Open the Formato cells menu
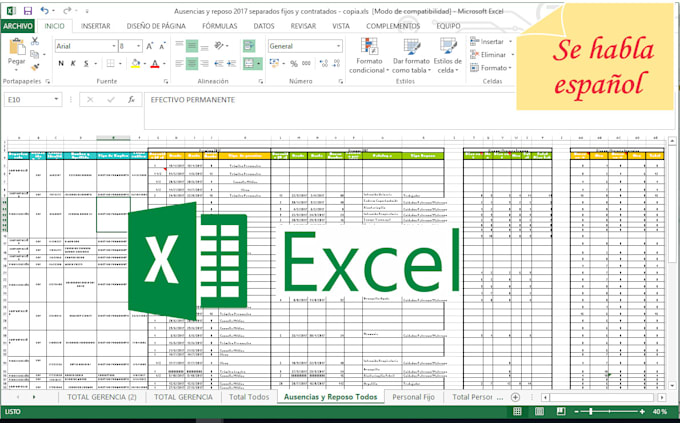This screenshot has height=423, width=680. tap(489, 68)
